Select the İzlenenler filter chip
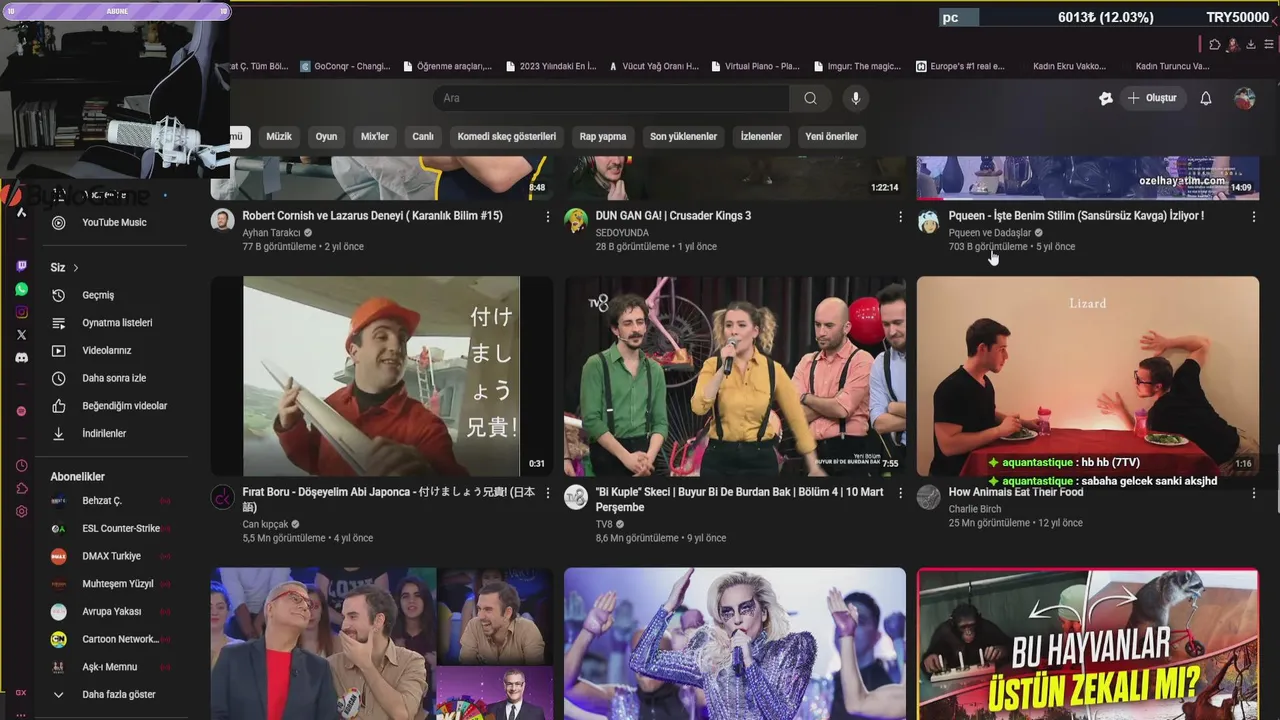The image size is (1280, 720). [761, 136]
